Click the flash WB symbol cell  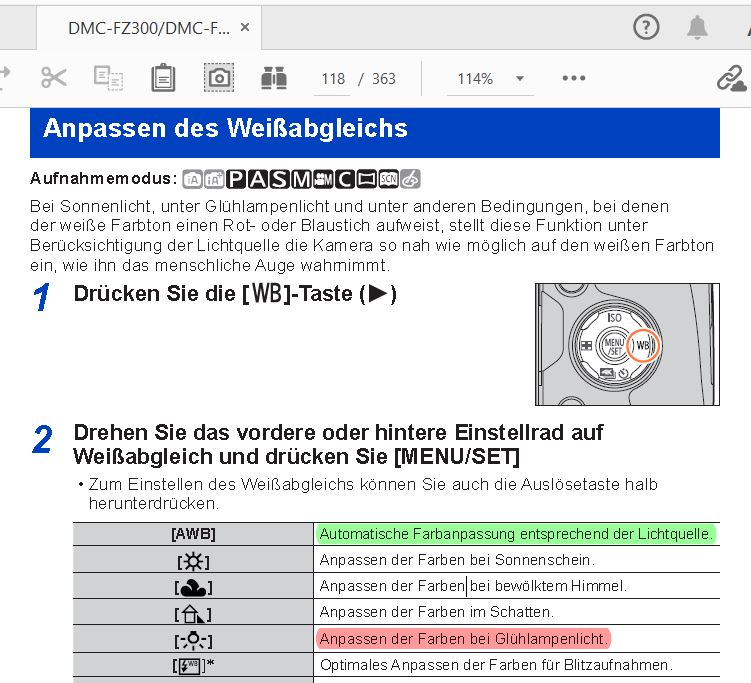pos(193,665)
